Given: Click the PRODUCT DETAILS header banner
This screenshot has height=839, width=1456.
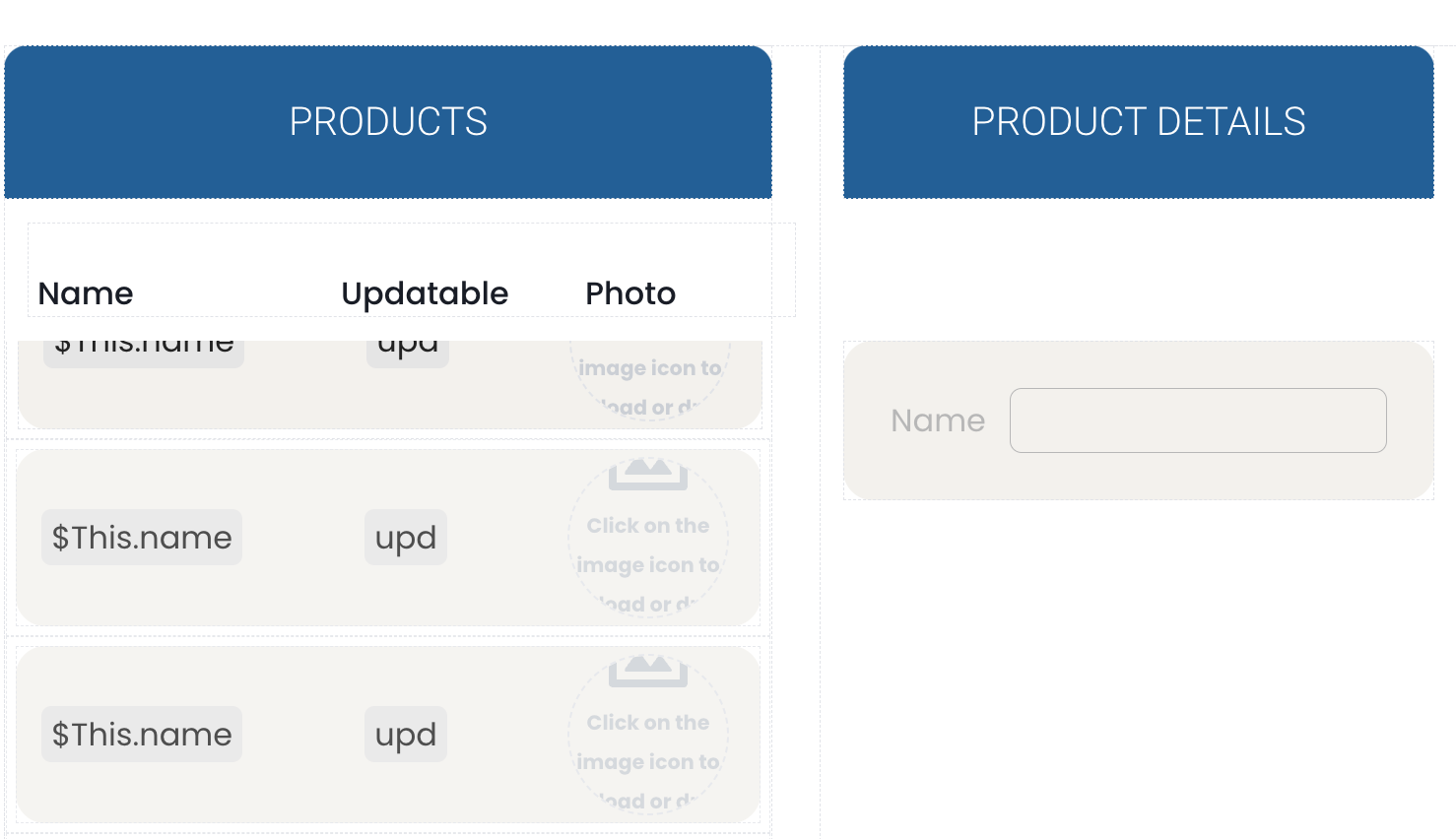Looking at the screenshot, I should point(1138,122).
